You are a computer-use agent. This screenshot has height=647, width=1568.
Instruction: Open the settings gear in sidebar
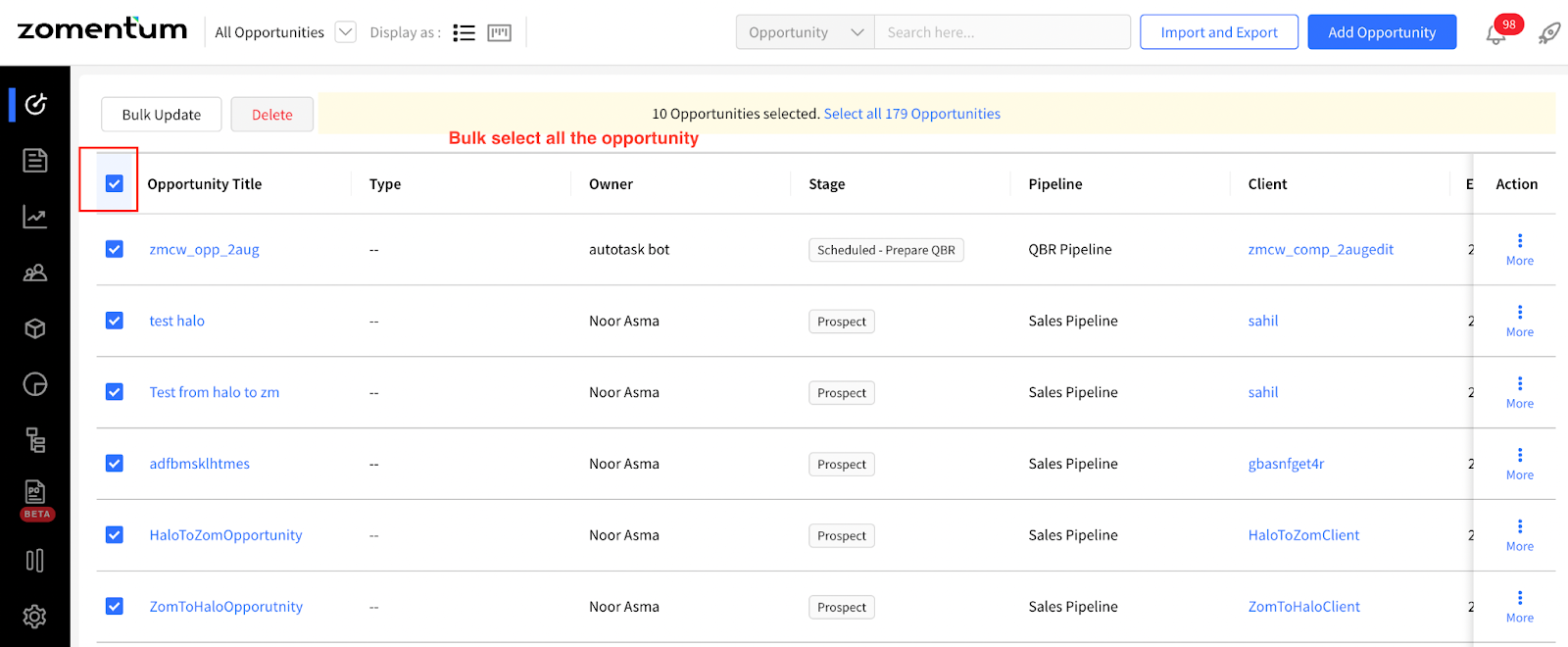[x=35, y=617]
